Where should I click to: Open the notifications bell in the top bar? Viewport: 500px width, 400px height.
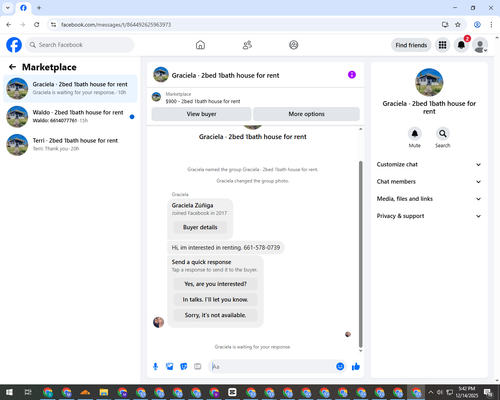461,45
